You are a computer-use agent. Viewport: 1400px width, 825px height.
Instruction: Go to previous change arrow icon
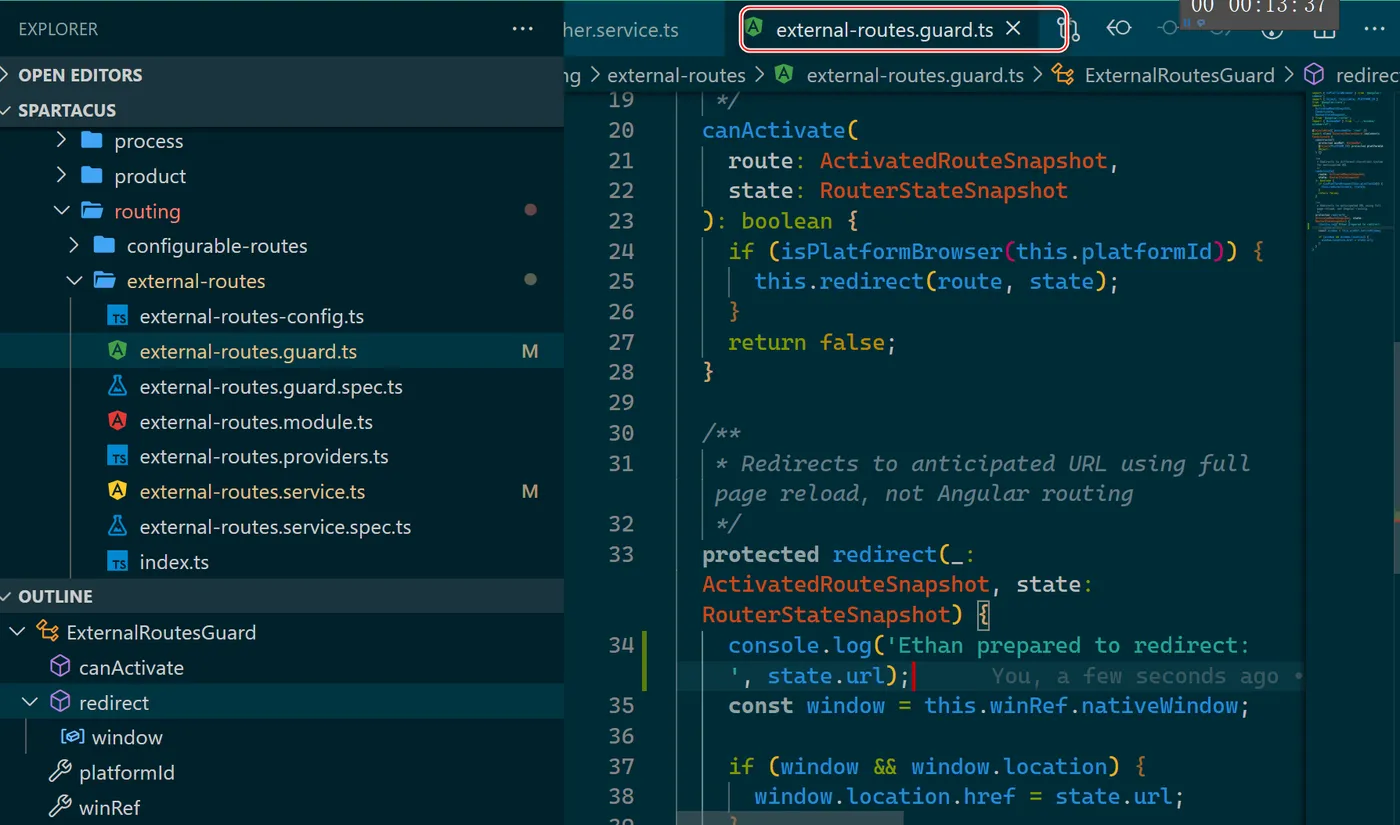tap(1118, 28)
